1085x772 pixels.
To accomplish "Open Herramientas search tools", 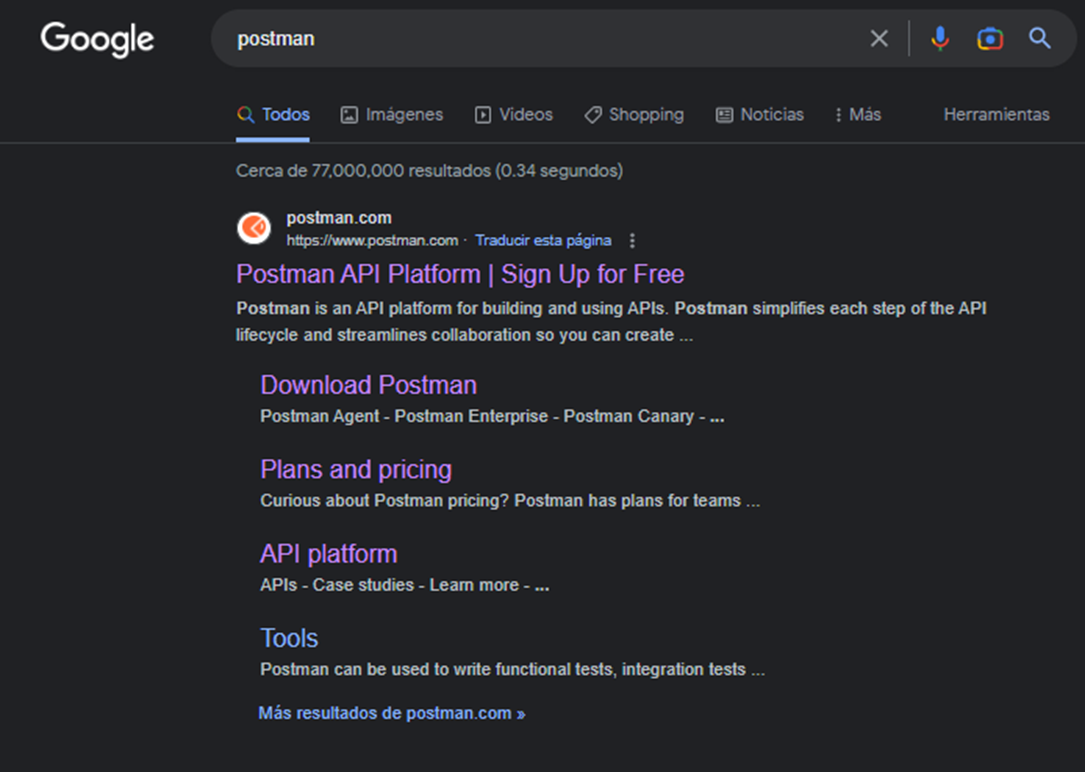I will coord(996,115).
